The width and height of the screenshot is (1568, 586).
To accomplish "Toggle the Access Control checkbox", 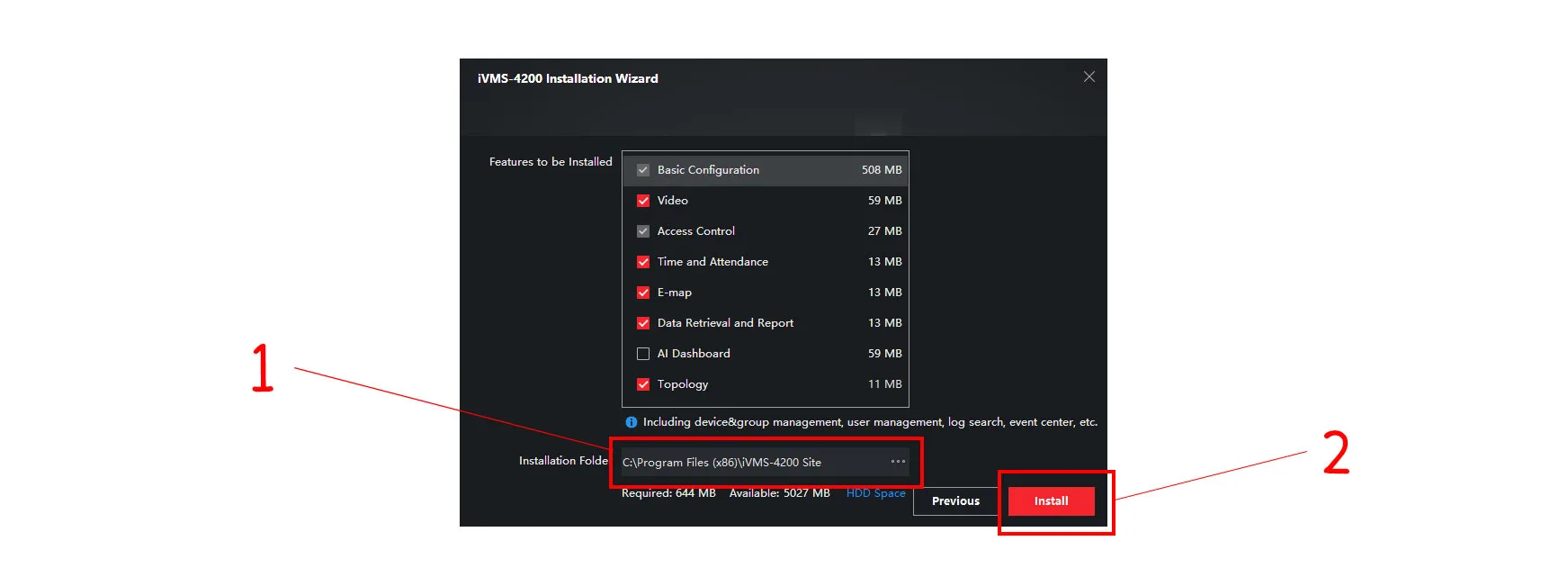I will tap(643, 231).
